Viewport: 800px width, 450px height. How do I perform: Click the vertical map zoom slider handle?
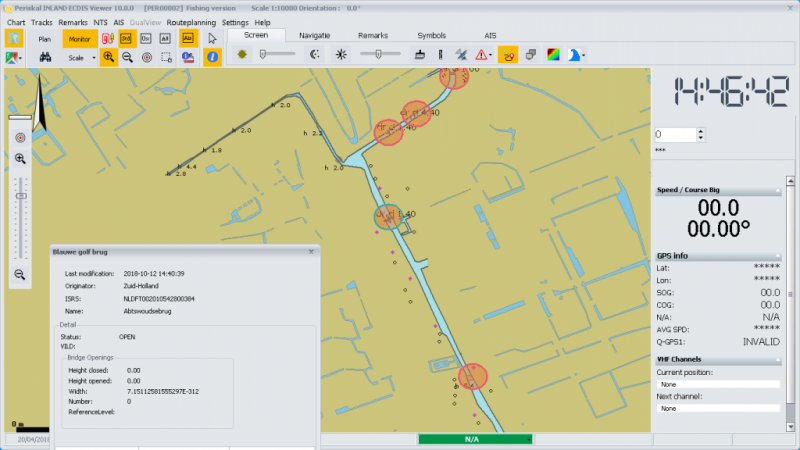(20, 196)
